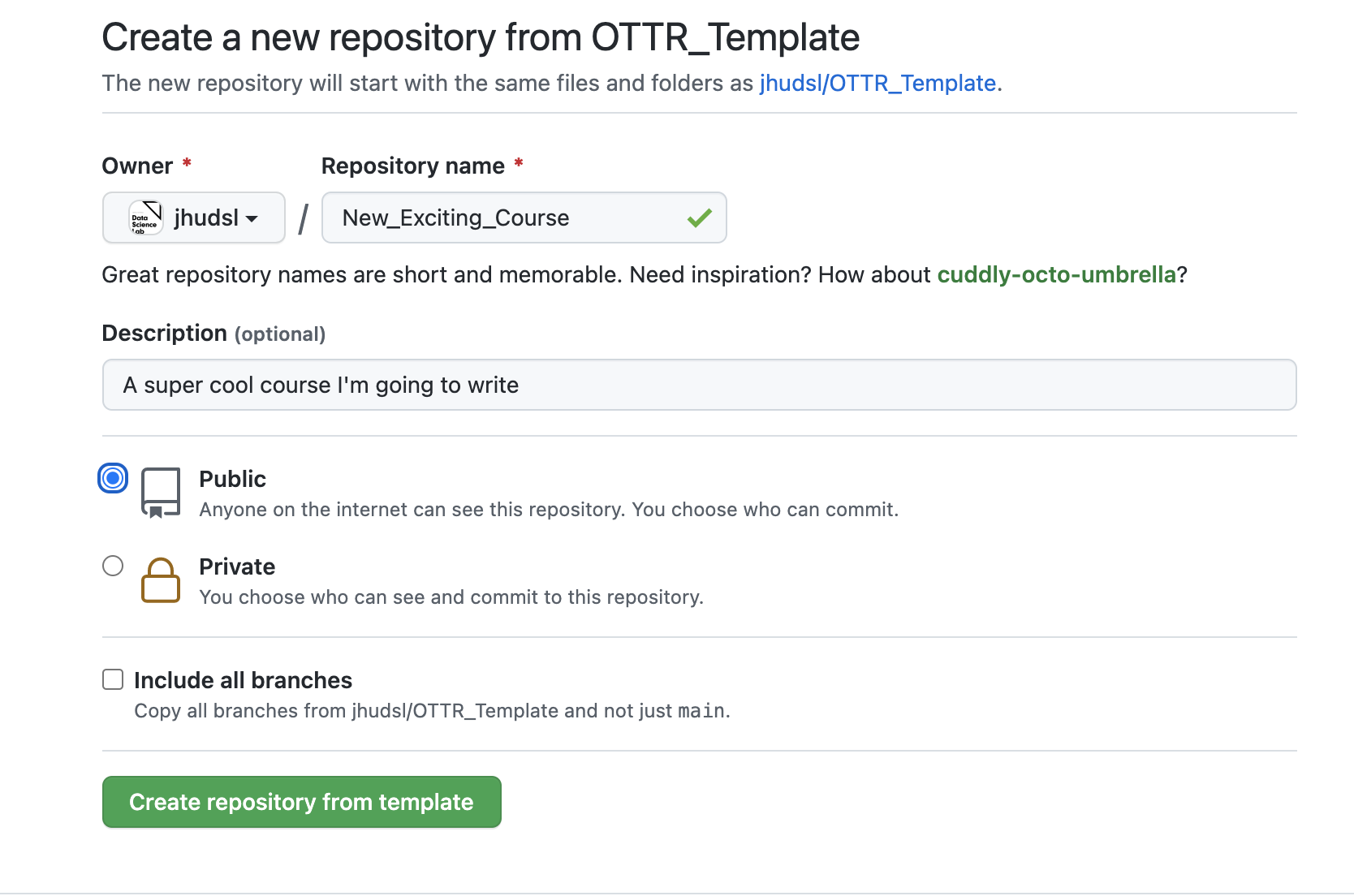Enable the Include all branches checkbox
This screenshot has width=1354, height=896.
coord(113,679)
